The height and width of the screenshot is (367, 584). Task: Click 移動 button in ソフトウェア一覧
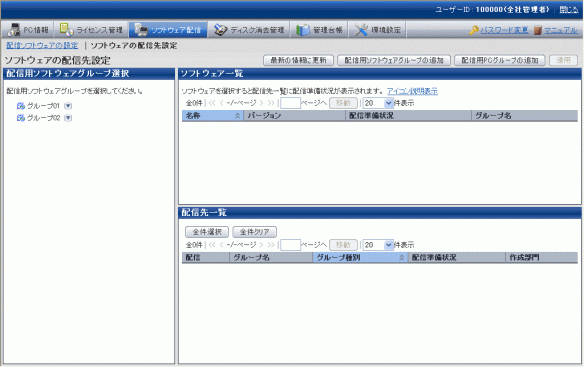click(x=343, y=103)
